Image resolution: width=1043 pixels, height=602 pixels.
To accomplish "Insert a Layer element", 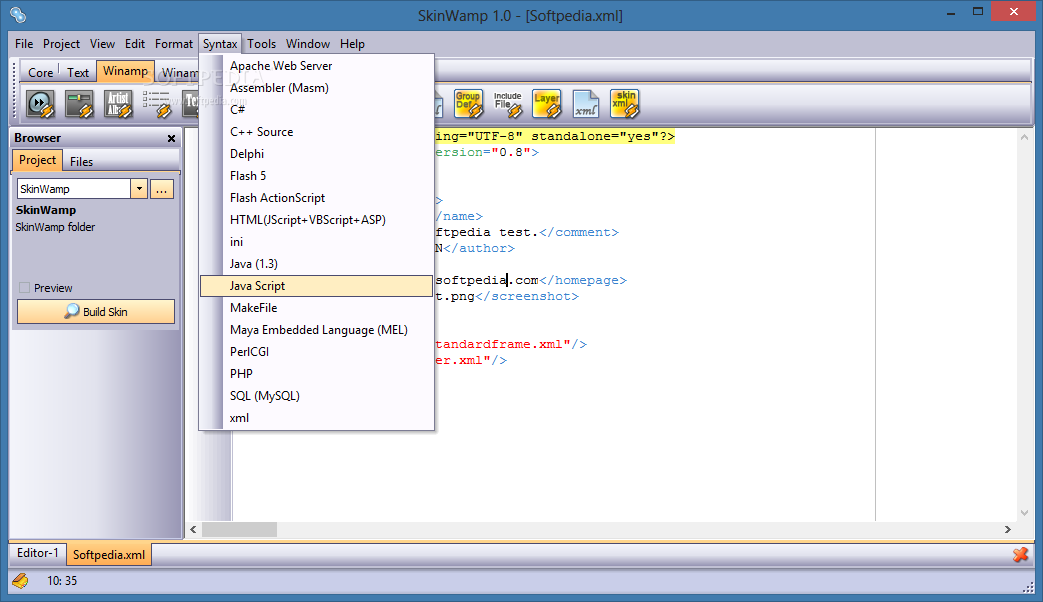I will click(x=547, y=104).
